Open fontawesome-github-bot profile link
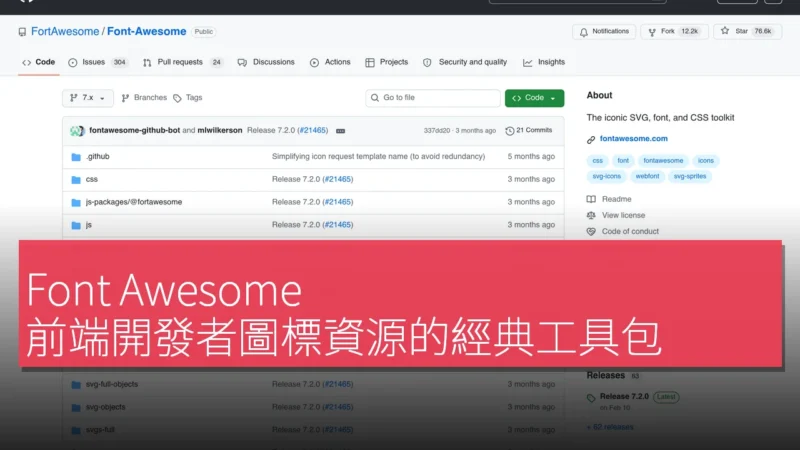The width and height of the screenshot is (800, 450). tap(135, 131)
